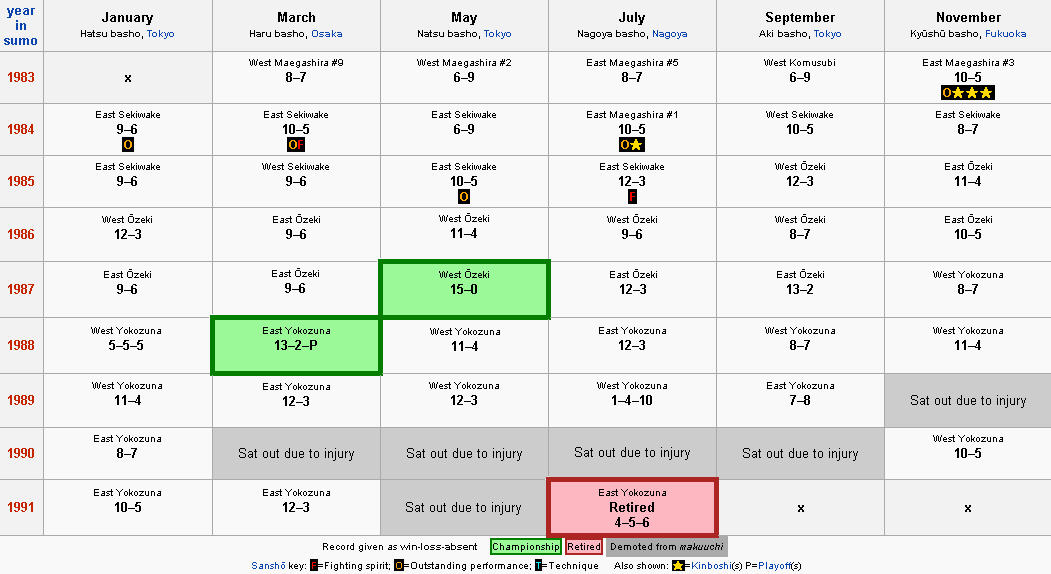Click the Outstanding performance icon under January 1984

[127, 145]
